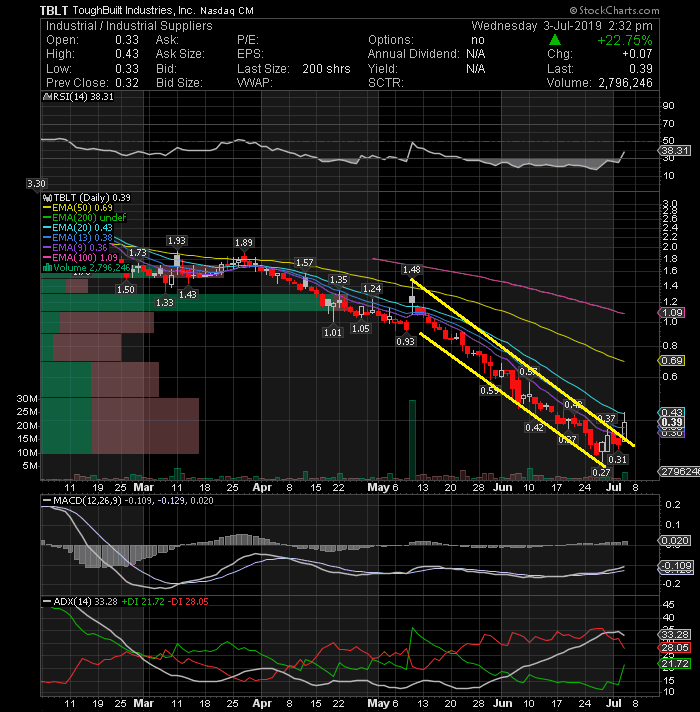700x712 pixels.
Task: Click the SCTR: label
Action: 385,83
